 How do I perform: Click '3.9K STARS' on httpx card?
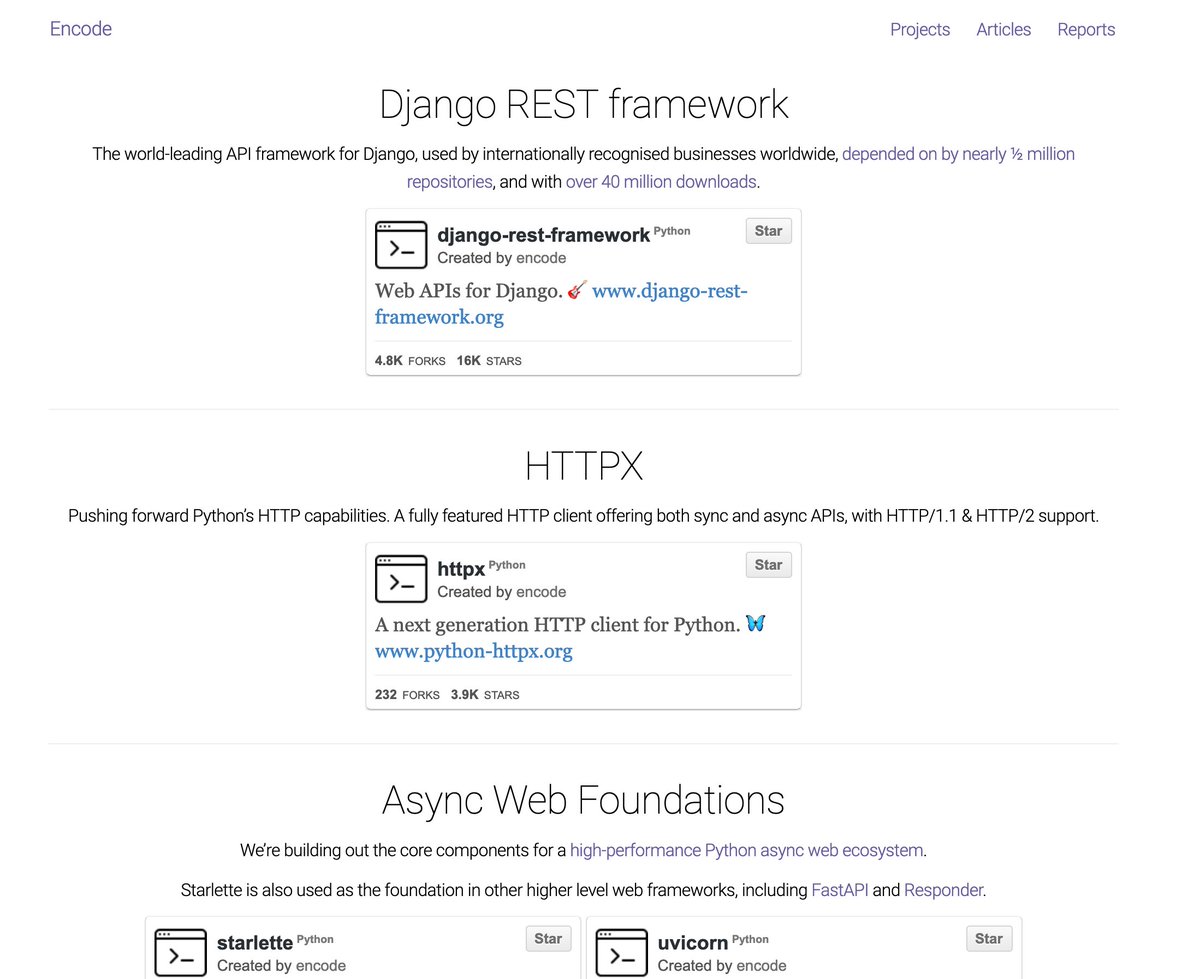[x=485, y=695]
